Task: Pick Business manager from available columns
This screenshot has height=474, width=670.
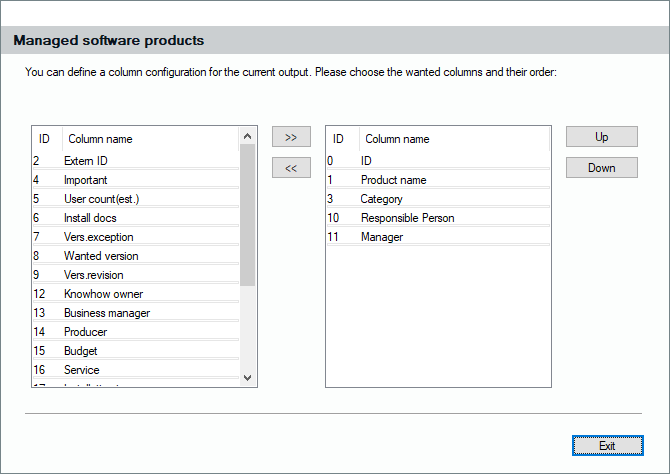Action: (x=106, y=313)
